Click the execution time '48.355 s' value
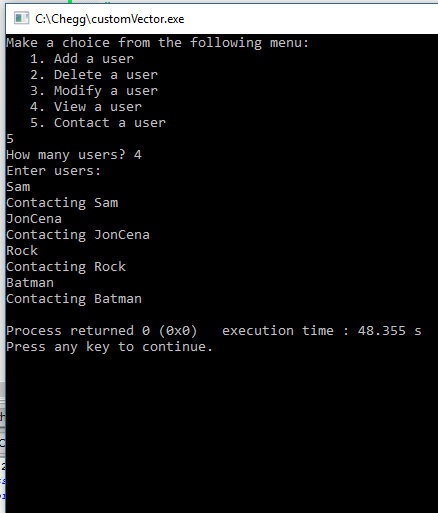Image resolution: width=438 pixels, height=513 pixels. (x=390, y=331)
